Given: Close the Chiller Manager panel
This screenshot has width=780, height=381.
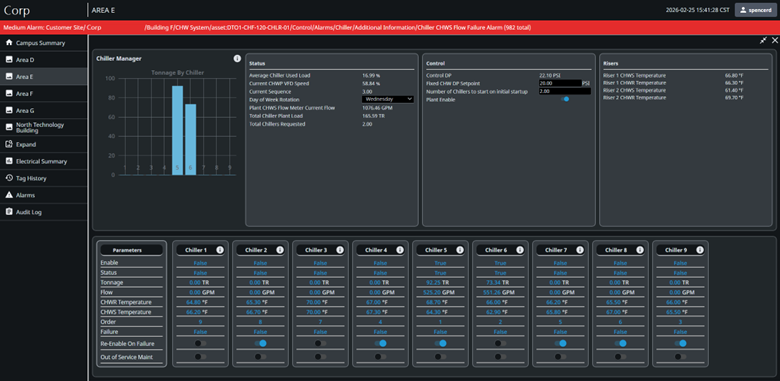Looking at the screenshot, I should (x=775, y=41).
